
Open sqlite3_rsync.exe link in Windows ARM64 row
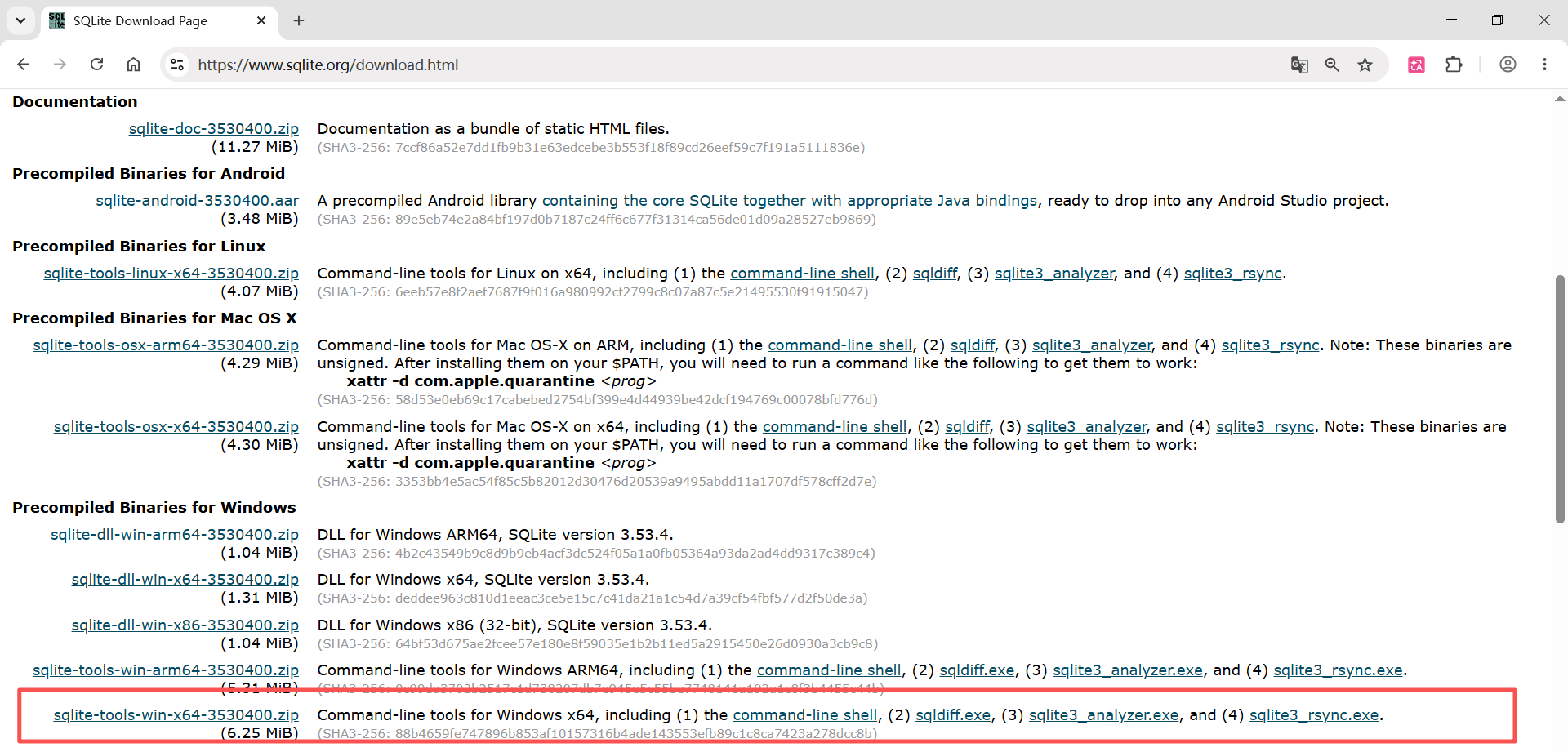pyautogui.click(x=1338, y=670)
